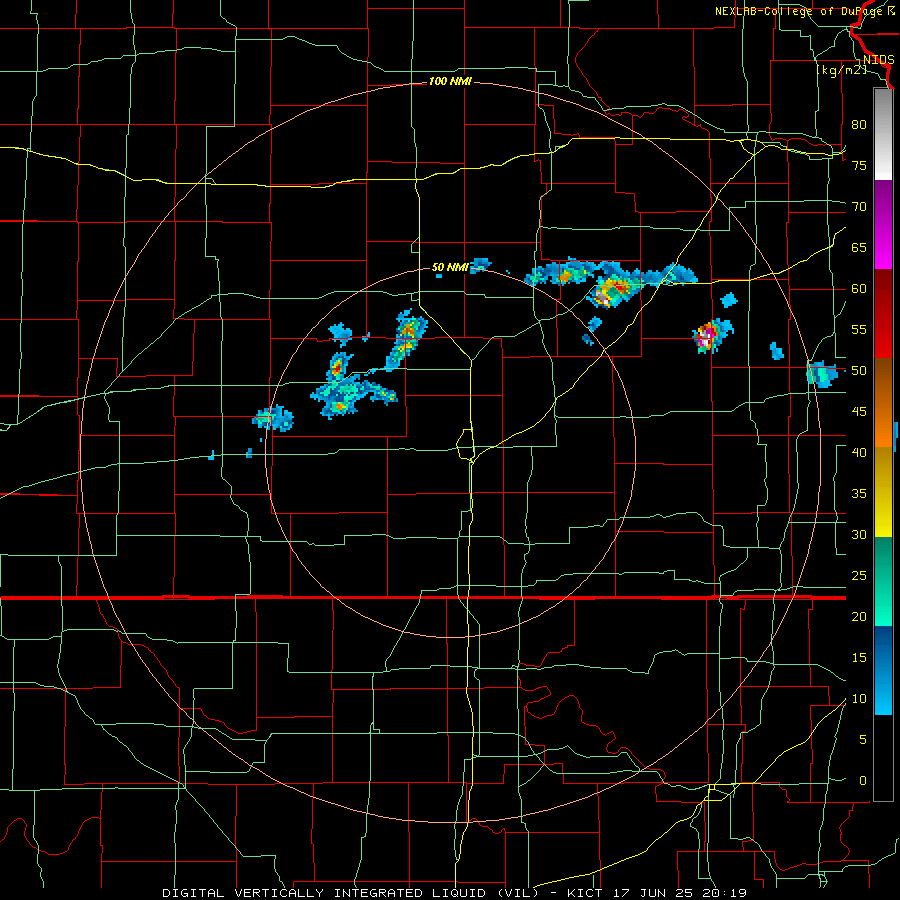Screen dimensions: 900x900
Task: Click the "15" value on the color scale
Action: coord(859,658)
